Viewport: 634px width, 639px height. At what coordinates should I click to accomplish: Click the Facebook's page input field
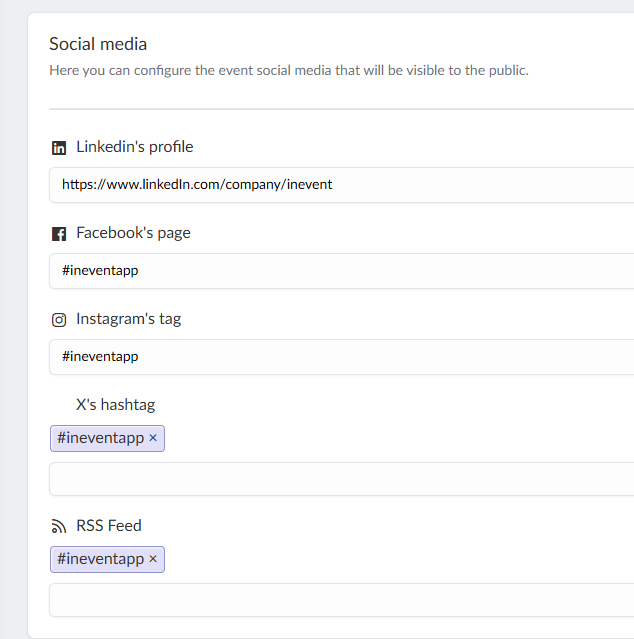[341, 271]
